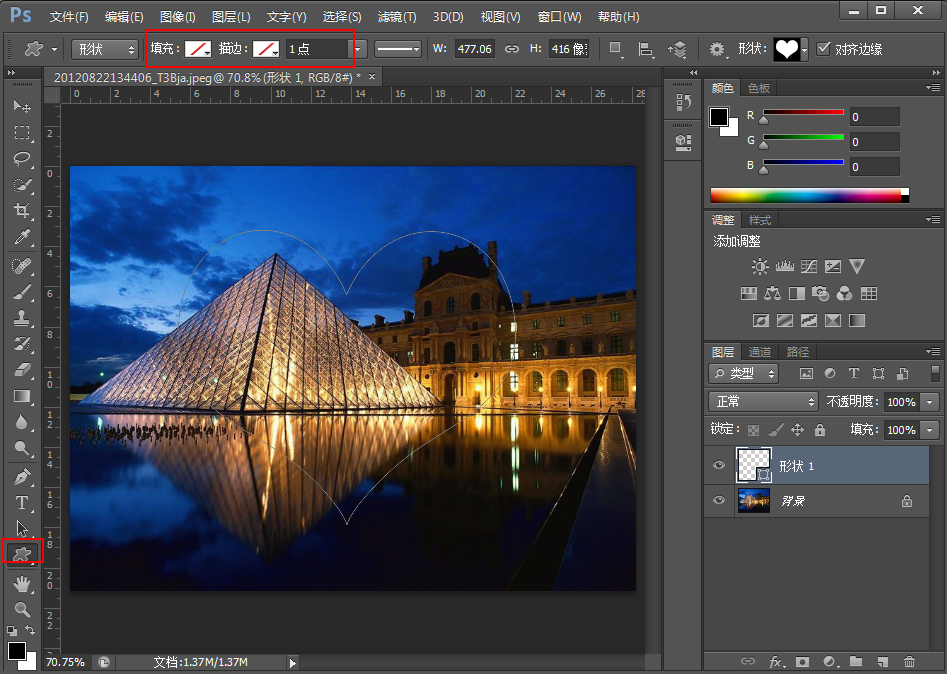947x674 pixels.
Task: Select the Crop tool
Action: 21,211
